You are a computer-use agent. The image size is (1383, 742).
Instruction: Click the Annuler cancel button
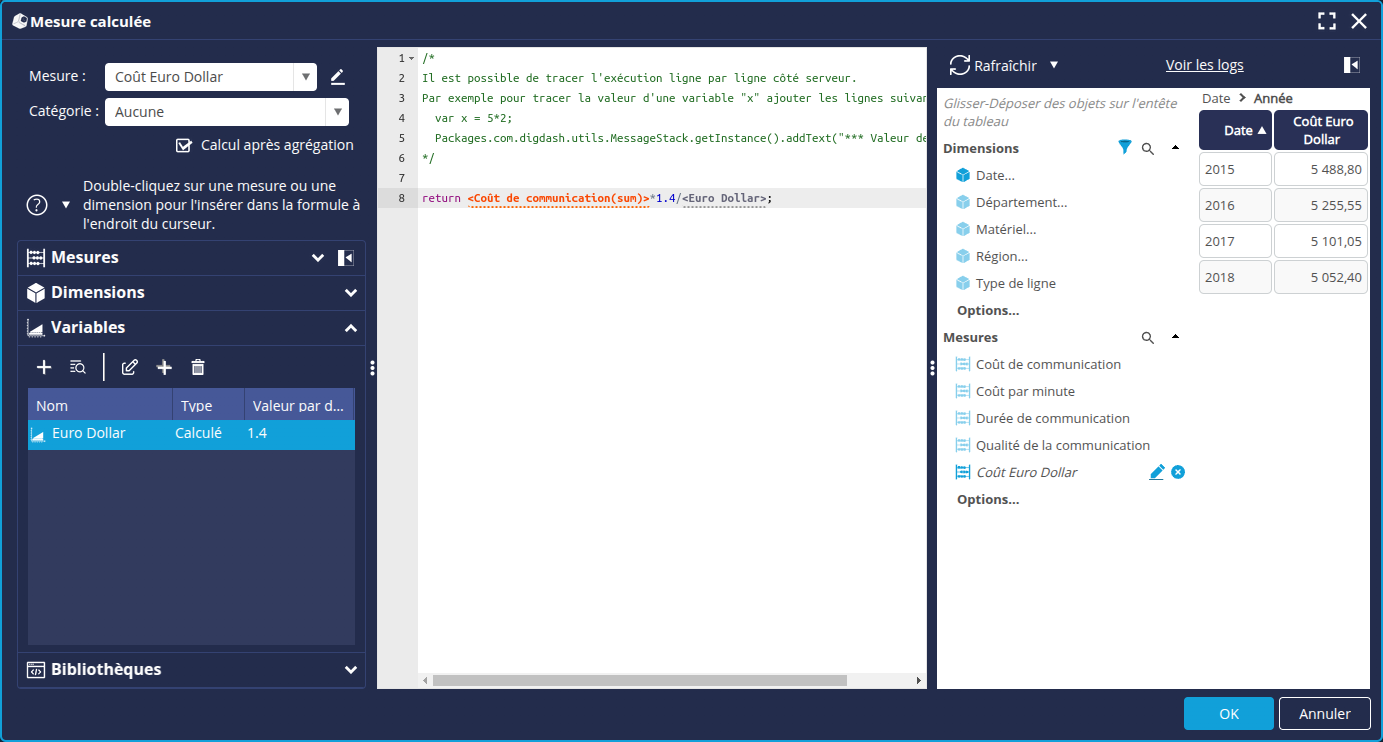[x=1324, y=714]
